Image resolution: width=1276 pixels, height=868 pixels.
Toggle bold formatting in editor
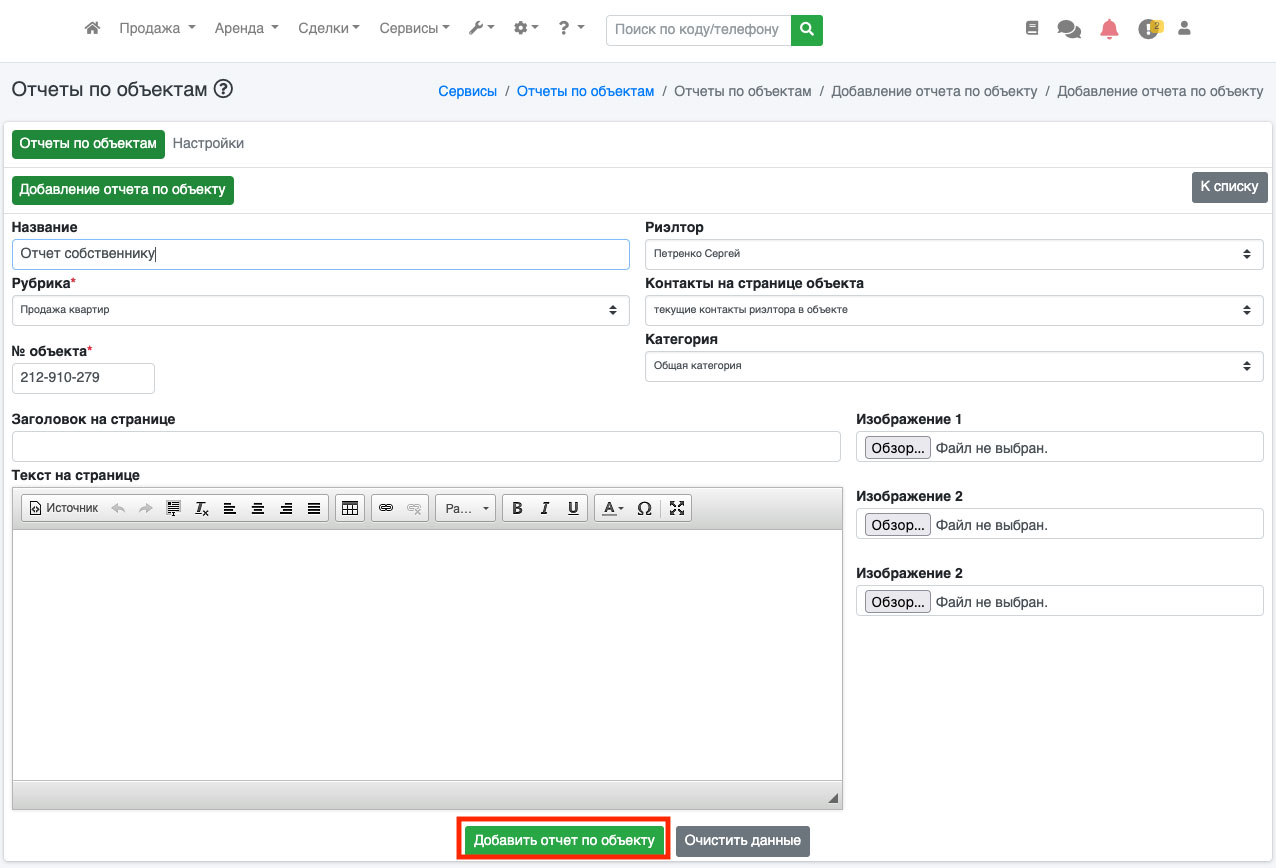(x=517, y=508)
